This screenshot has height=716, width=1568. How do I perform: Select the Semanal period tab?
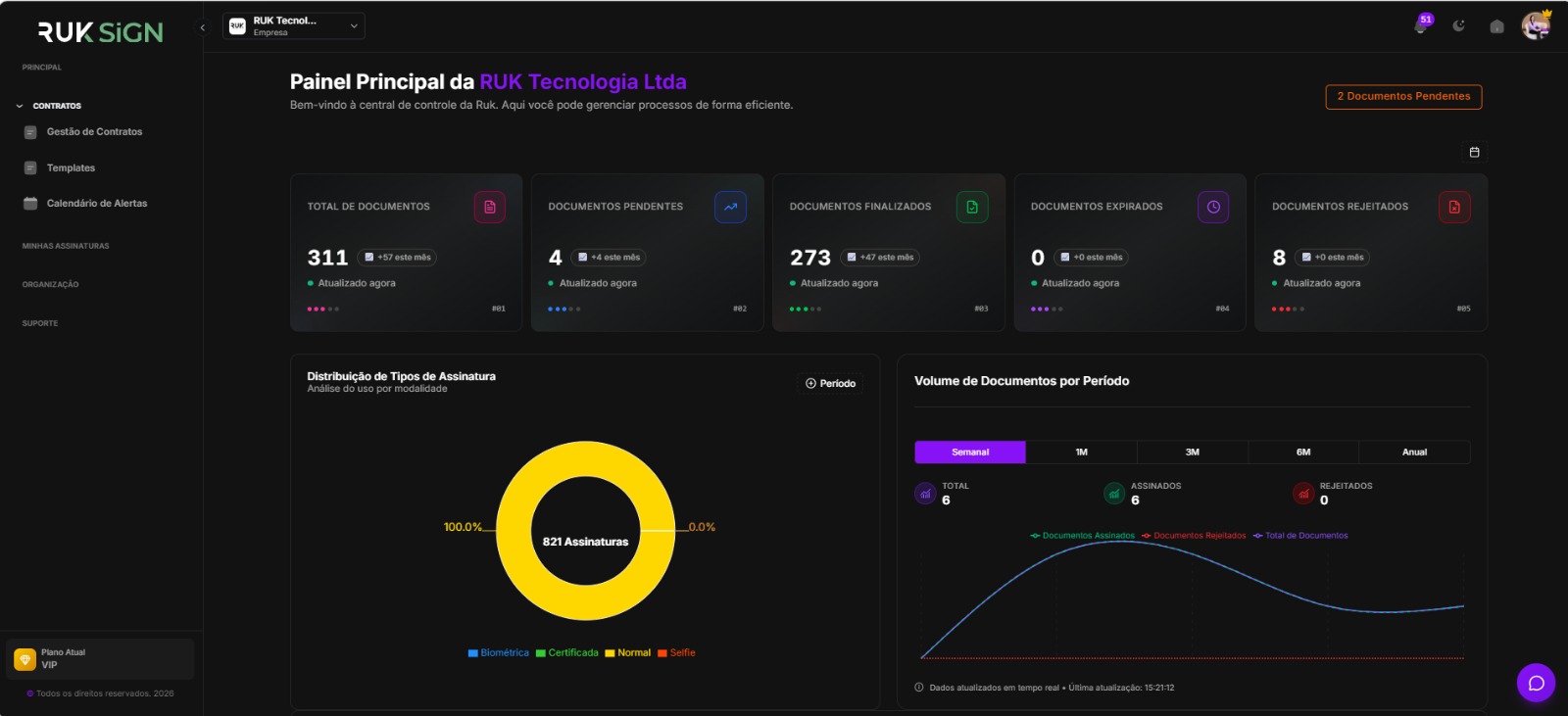pyautogui.click(x=970, y=452)
